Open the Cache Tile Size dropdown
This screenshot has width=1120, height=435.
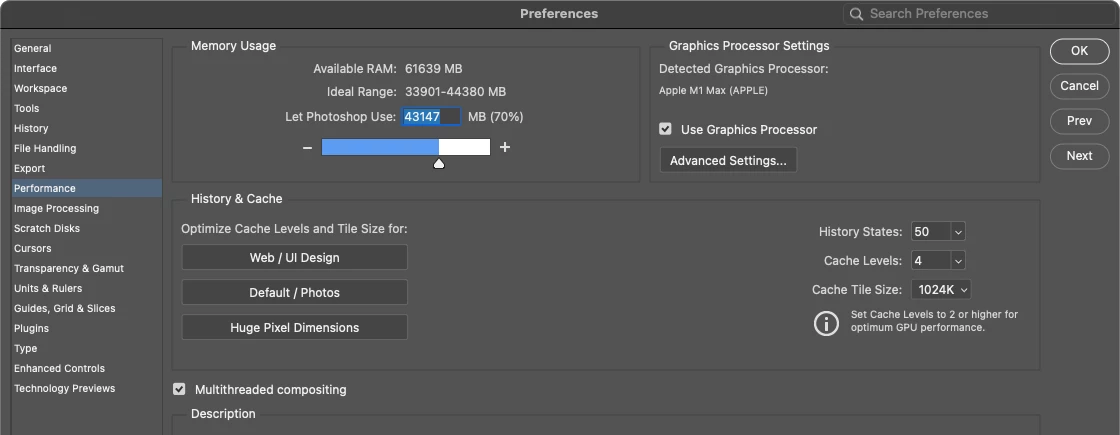(x=940, y=290)
